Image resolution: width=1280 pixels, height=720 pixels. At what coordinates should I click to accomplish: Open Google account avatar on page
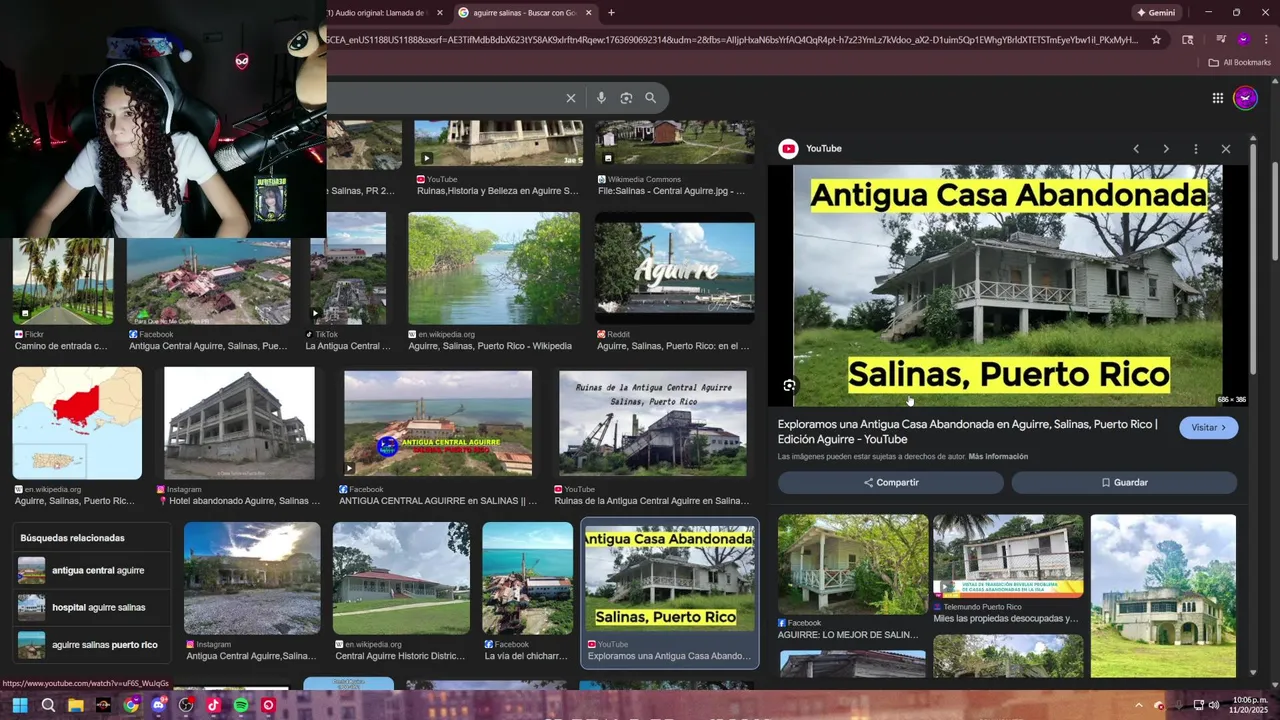[x=1245, y=98]
